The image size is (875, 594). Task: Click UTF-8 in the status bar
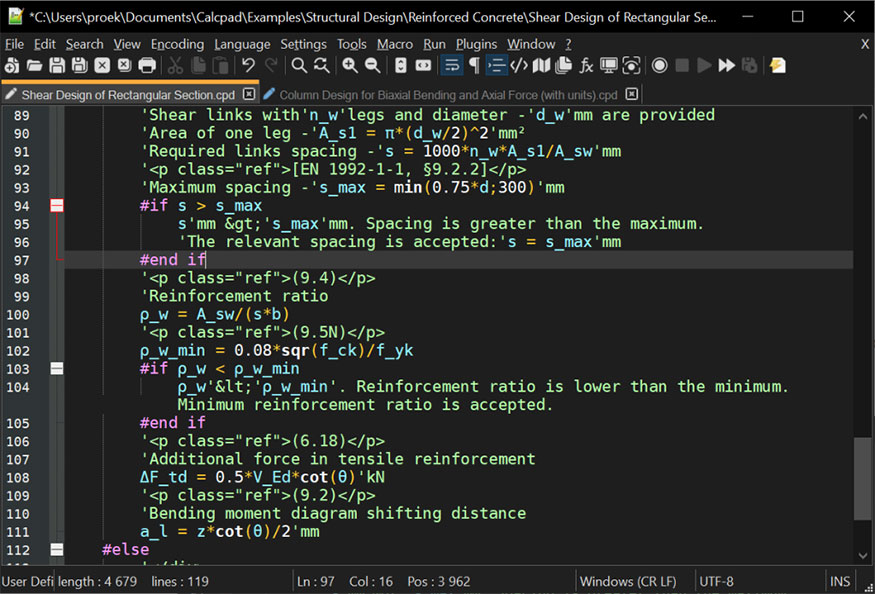pos(717,581)
